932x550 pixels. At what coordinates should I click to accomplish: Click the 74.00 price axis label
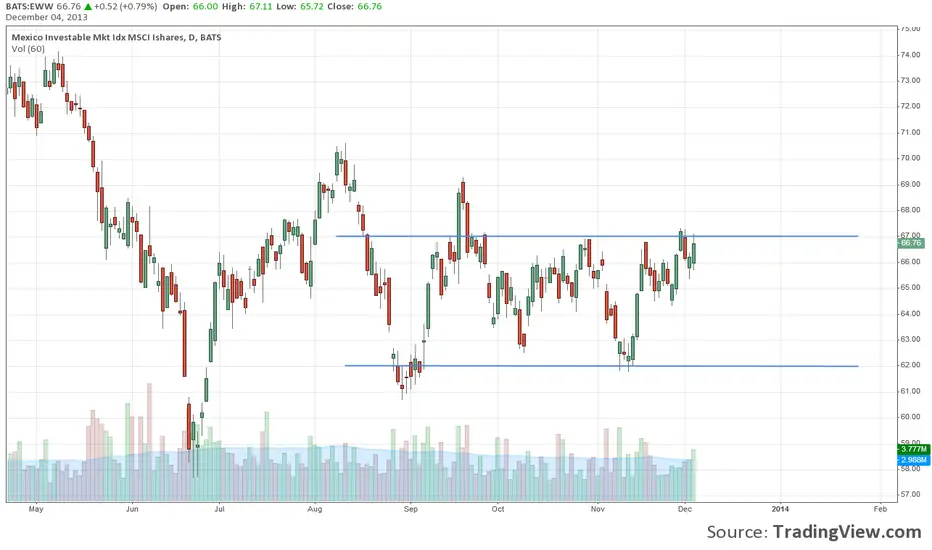910,54
